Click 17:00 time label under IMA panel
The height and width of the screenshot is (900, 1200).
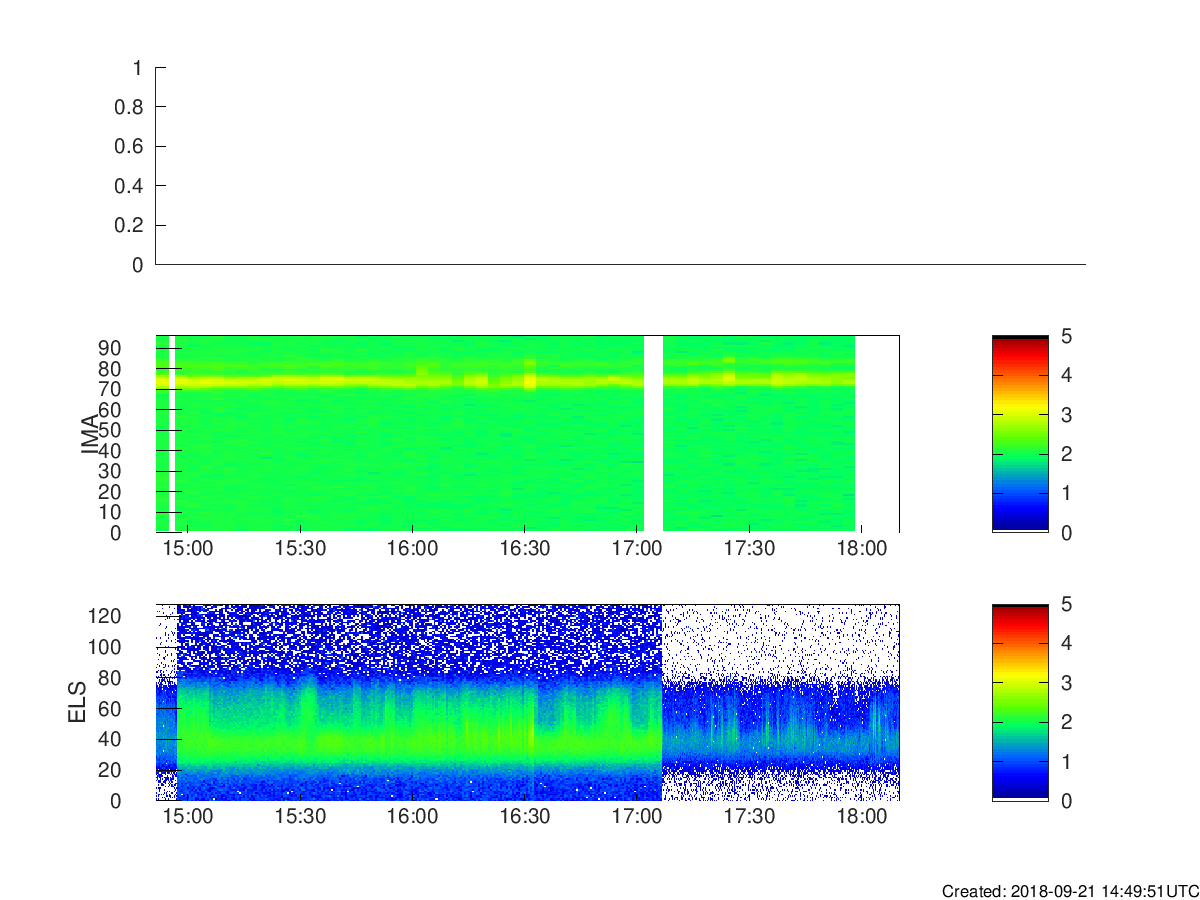tap(637, 548)
